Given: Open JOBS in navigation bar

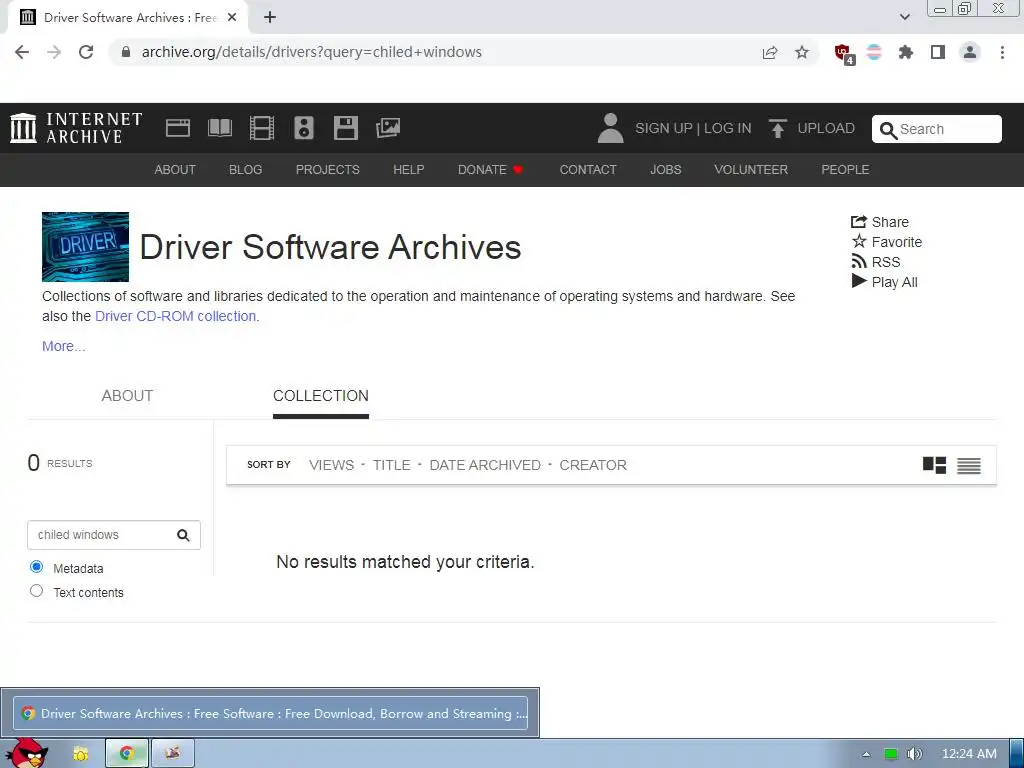Looking at the screenshot, I should pos(665,170).
